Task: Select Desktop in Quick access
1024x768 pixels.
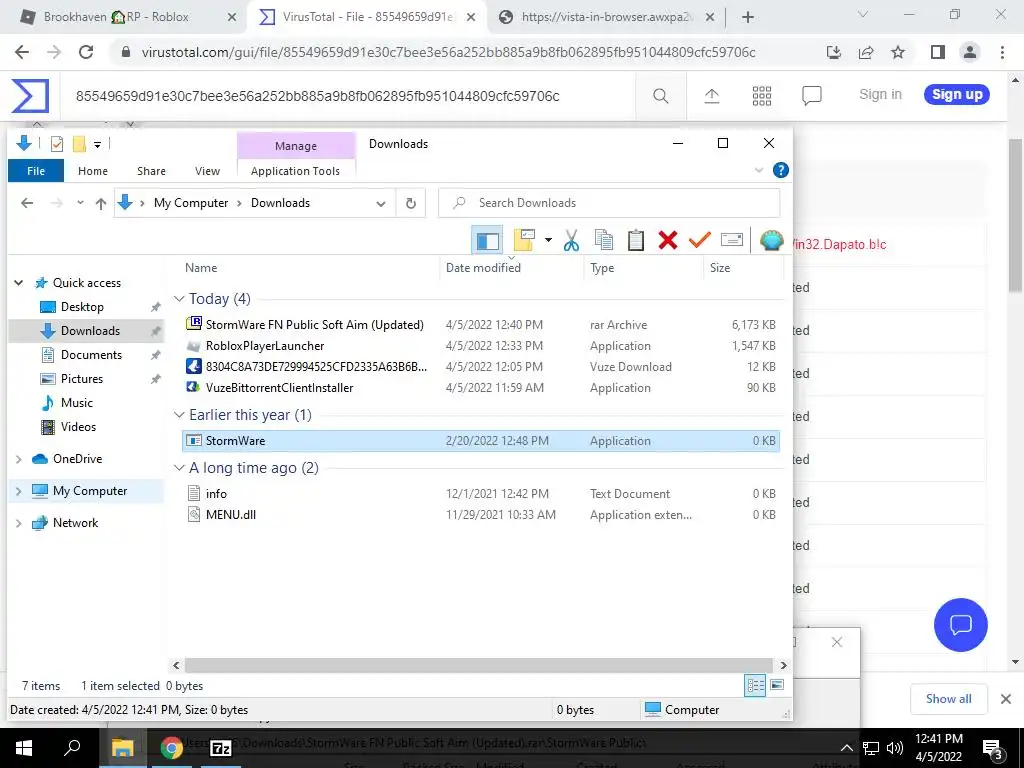Action: pyautogui.click(x=82, y=307)
